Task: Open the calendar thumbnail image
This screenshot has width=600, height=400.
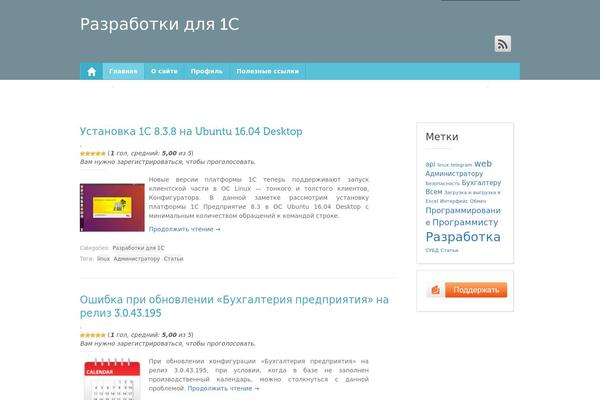Action: [112, 379]
